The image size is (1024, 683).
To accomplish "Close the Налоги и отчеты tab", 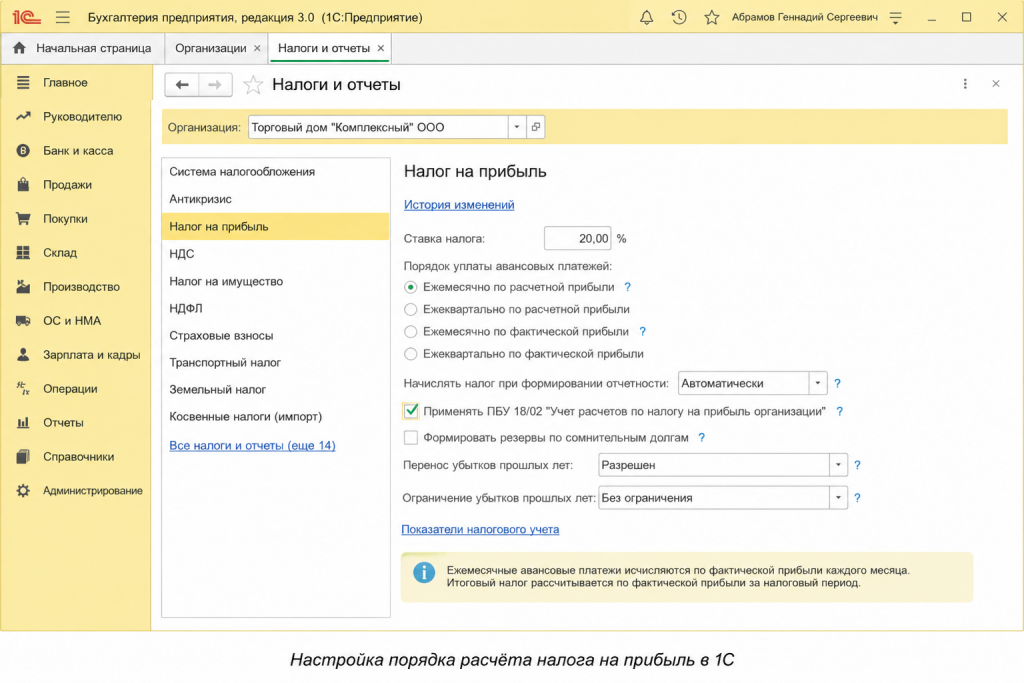I will click(x=380, y=48).
